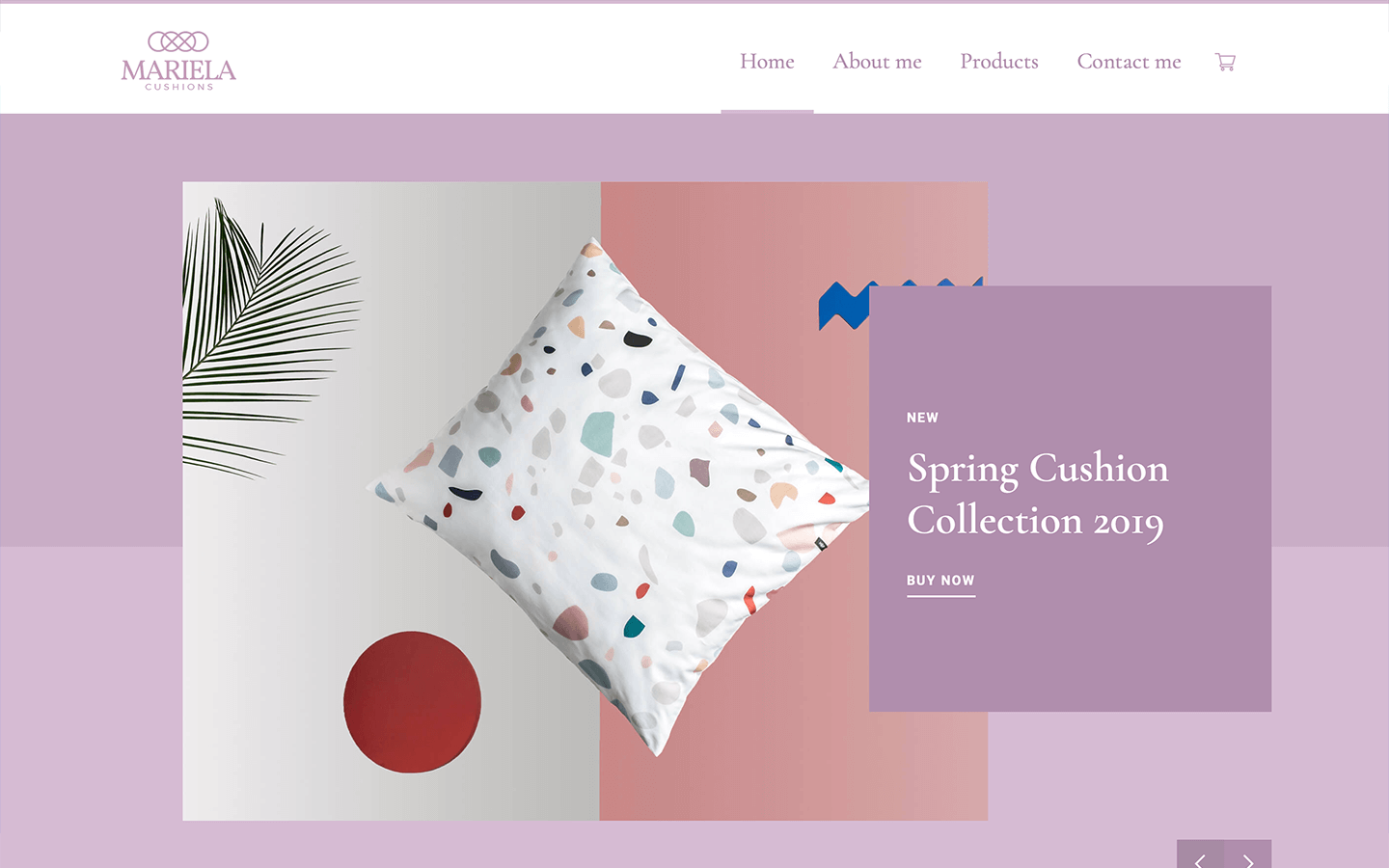Viewport: 1389px width, 868px height.
Task: Open the shopping cart icon
Action: pos(1225,62)
